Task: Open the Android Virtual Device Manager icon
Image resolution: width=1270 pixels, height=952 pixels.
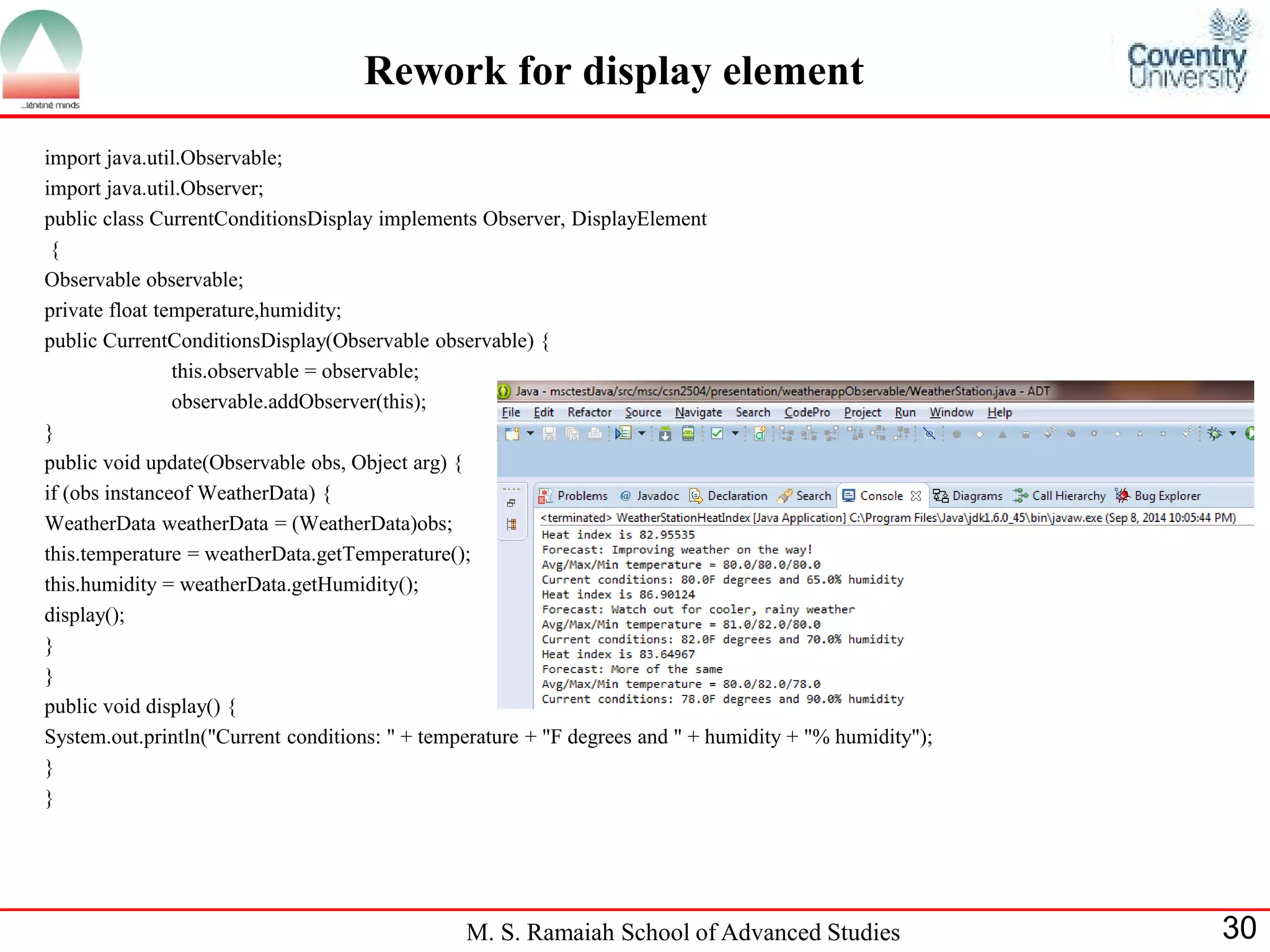Action: click(688, 434)
